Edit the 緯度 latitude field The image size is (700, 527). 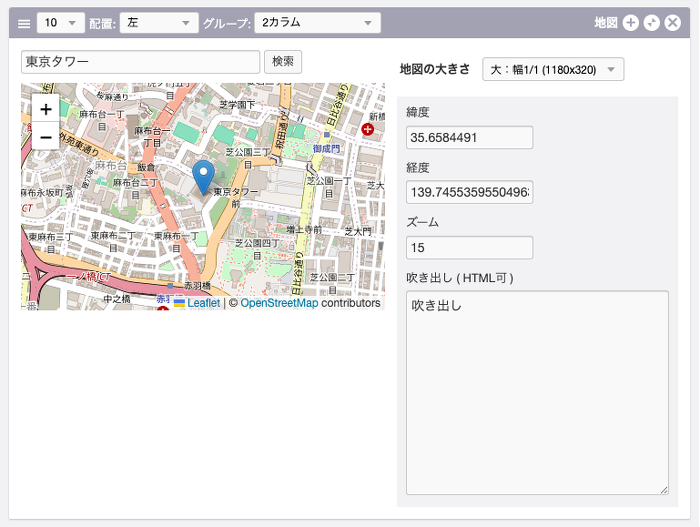tap(469, 138)
